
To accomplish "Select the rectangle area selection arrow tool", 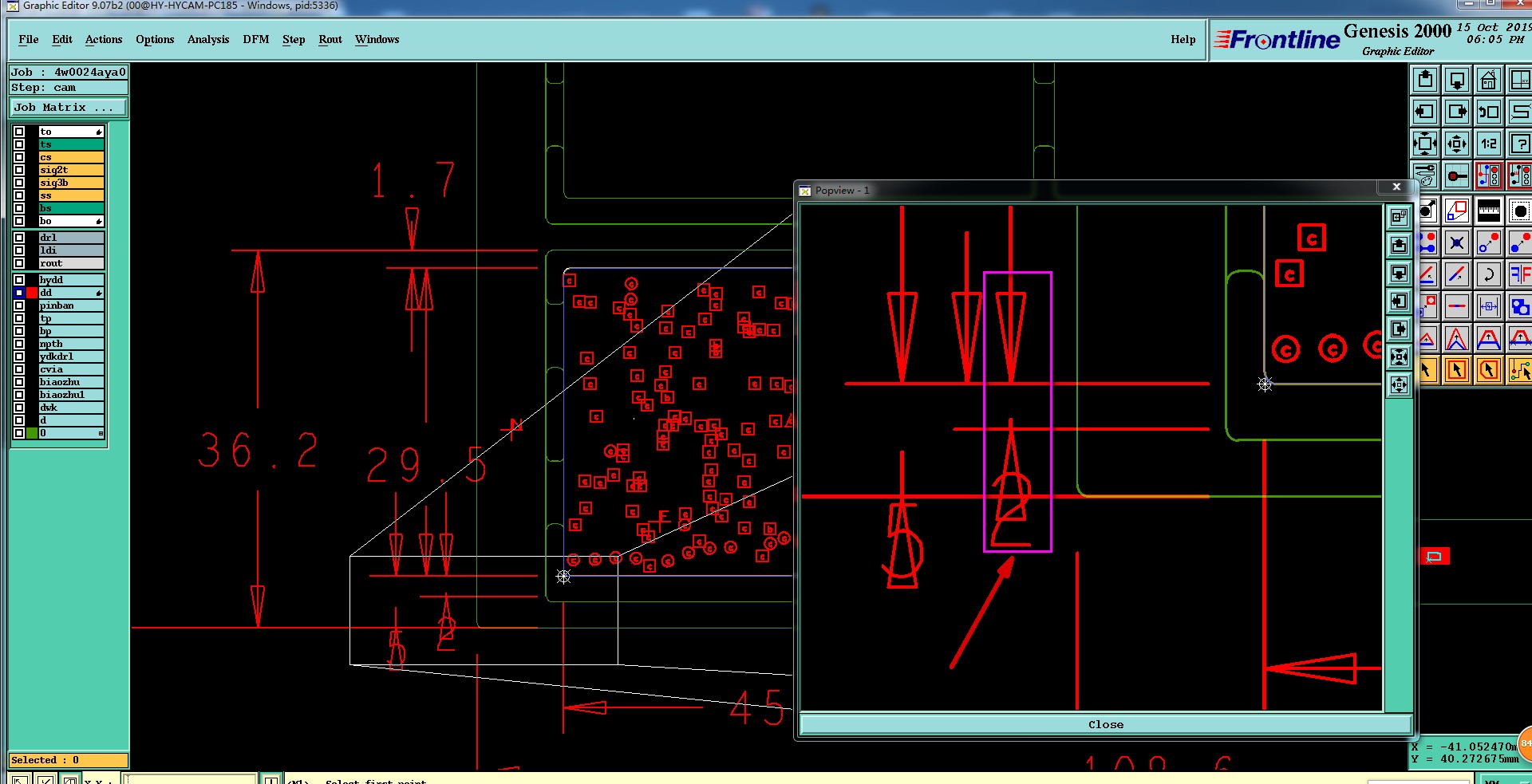I will tap(1457, 370).
